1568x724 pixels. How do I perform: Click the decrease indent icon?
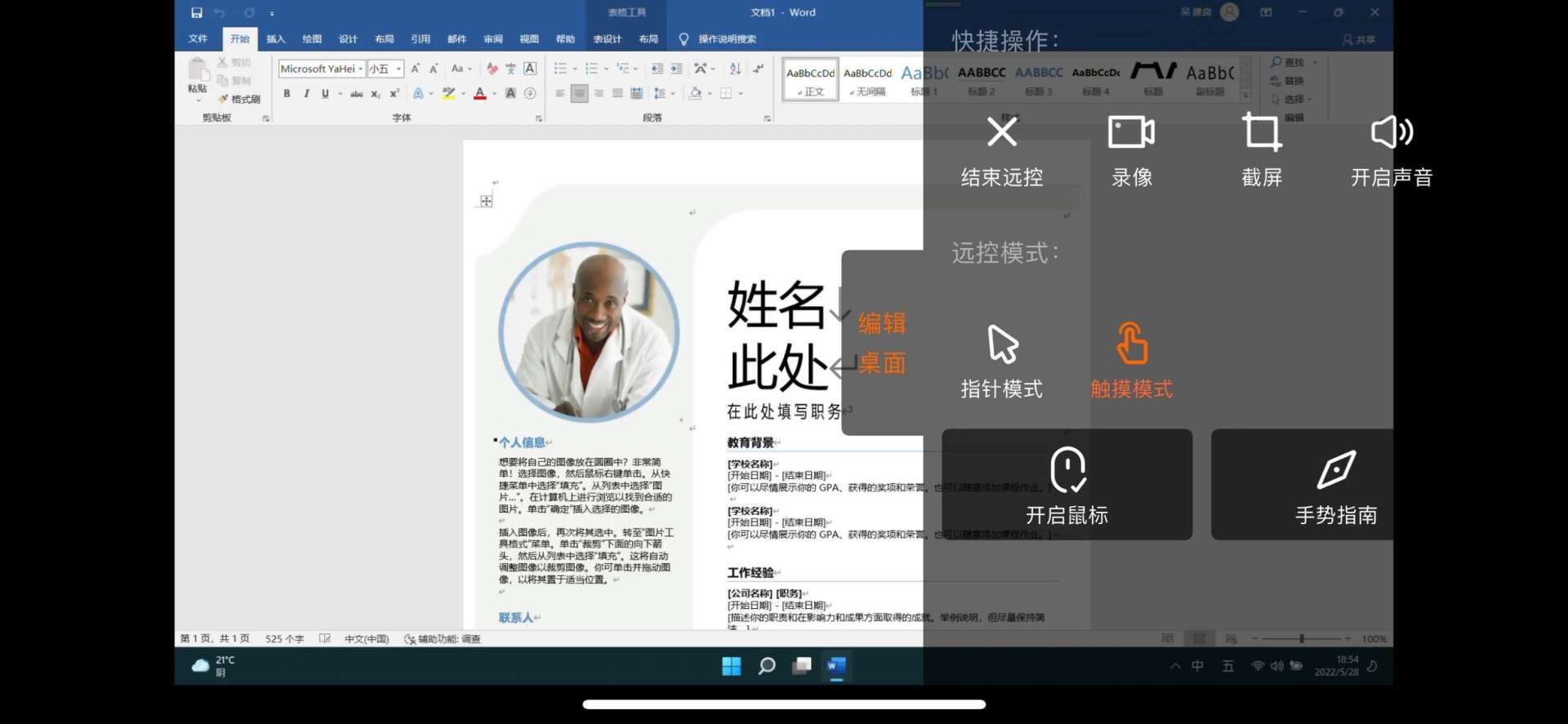point(657,69)
